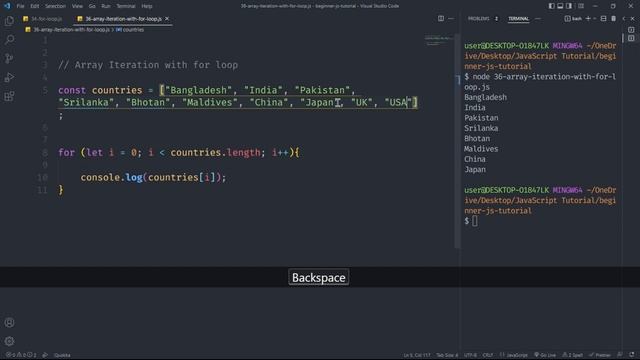
Task: Switch to the Problems panel tab
Action: [x=483, y=18]
